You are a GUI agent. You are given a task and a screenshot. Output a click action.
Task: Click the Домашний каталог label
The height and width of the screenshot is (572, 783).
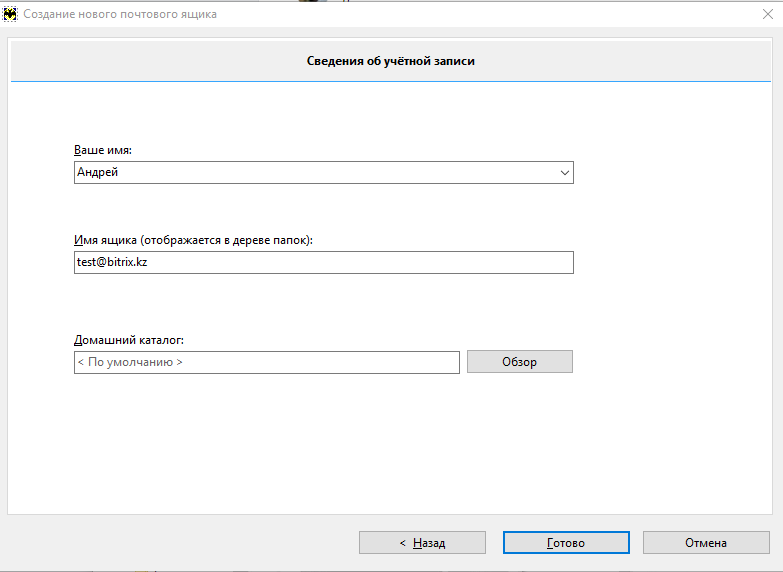click(129, 340)
